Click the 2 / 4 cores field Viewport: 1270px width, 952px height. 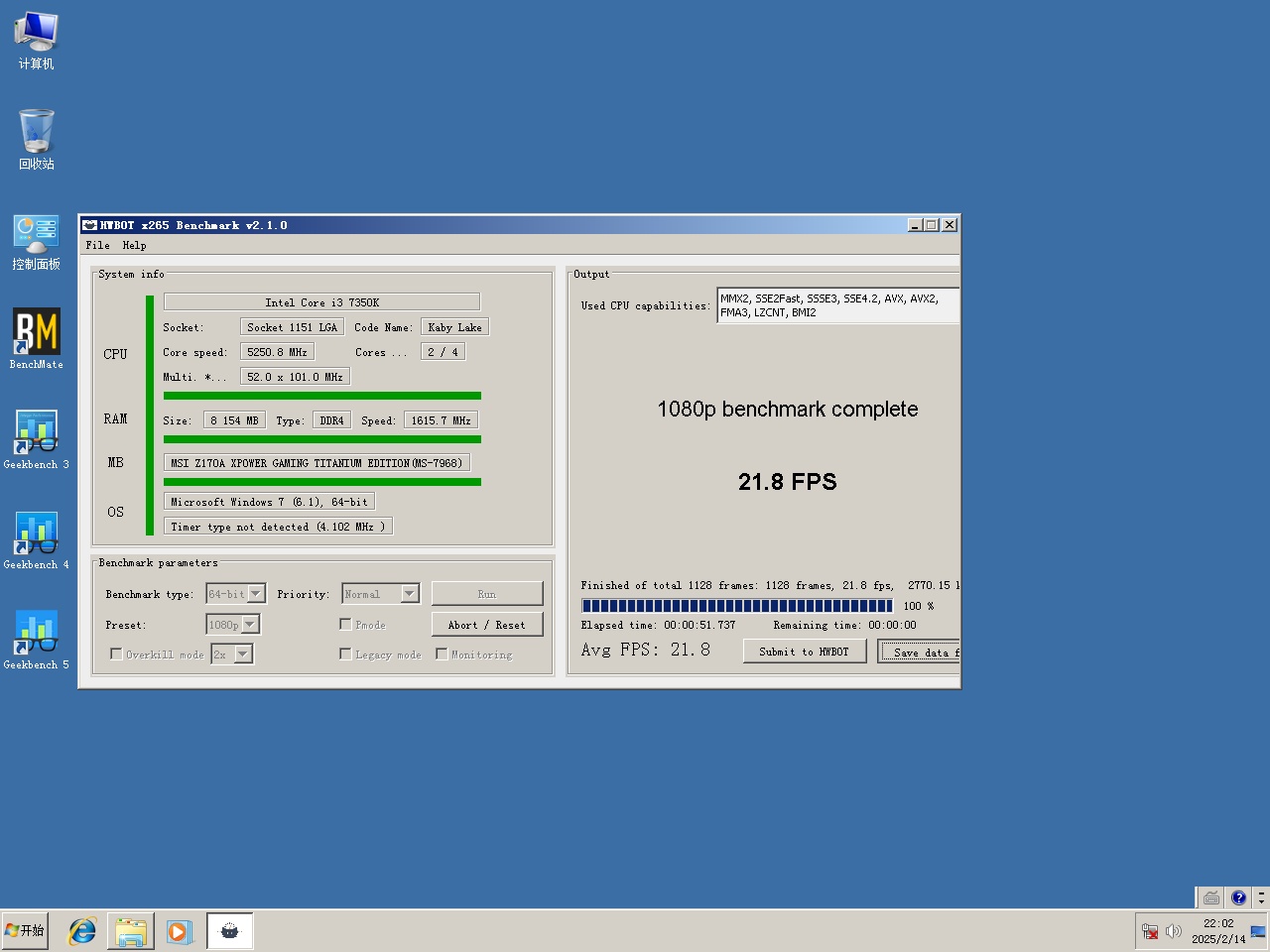point(443,352)
